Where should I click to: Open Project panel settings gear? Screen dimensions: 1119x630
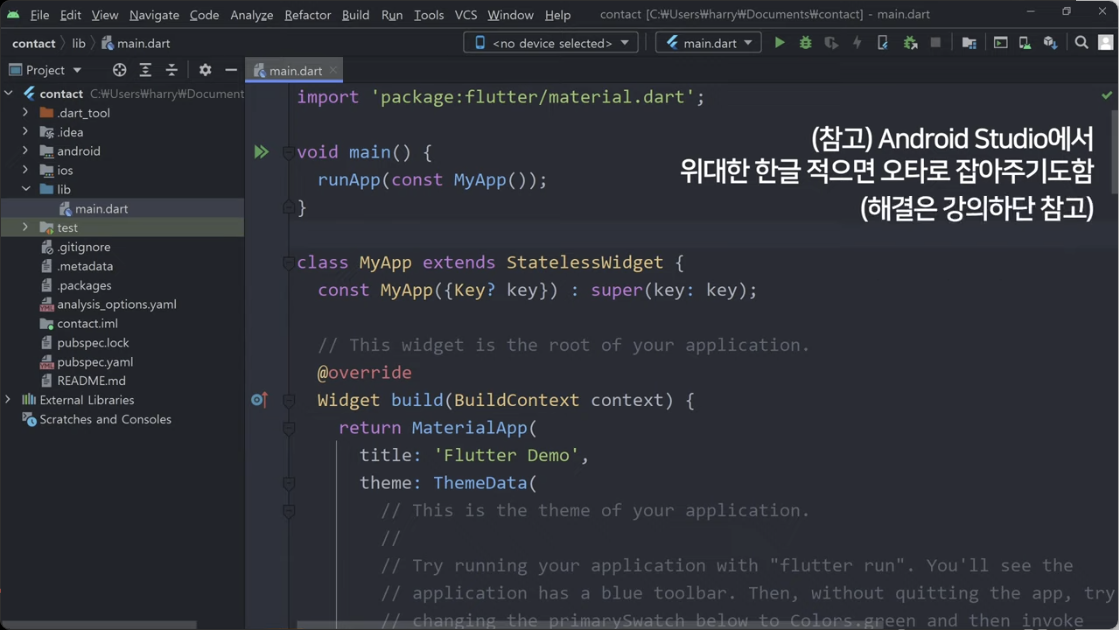point(205,70)
